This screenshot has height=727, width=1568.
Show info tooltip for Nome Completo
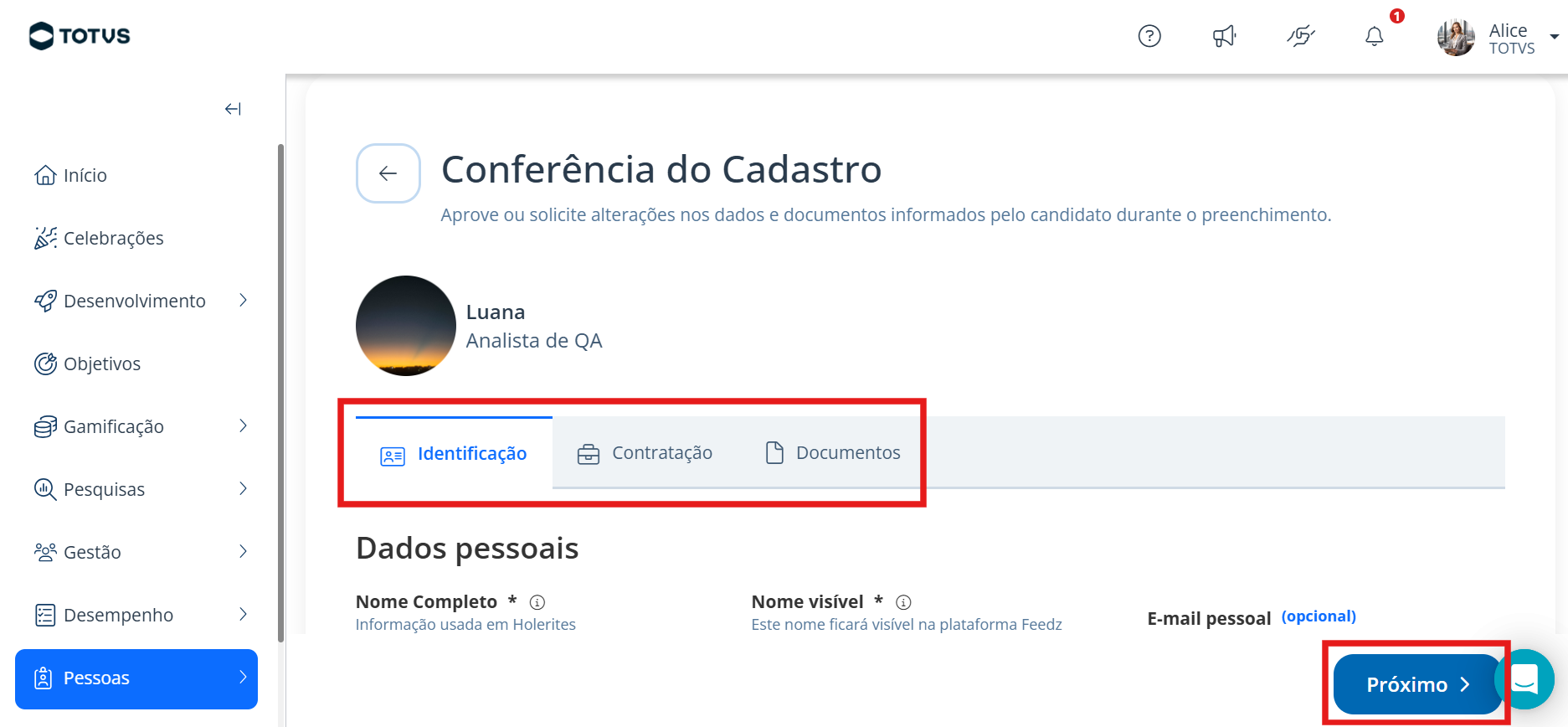point(537,602)
